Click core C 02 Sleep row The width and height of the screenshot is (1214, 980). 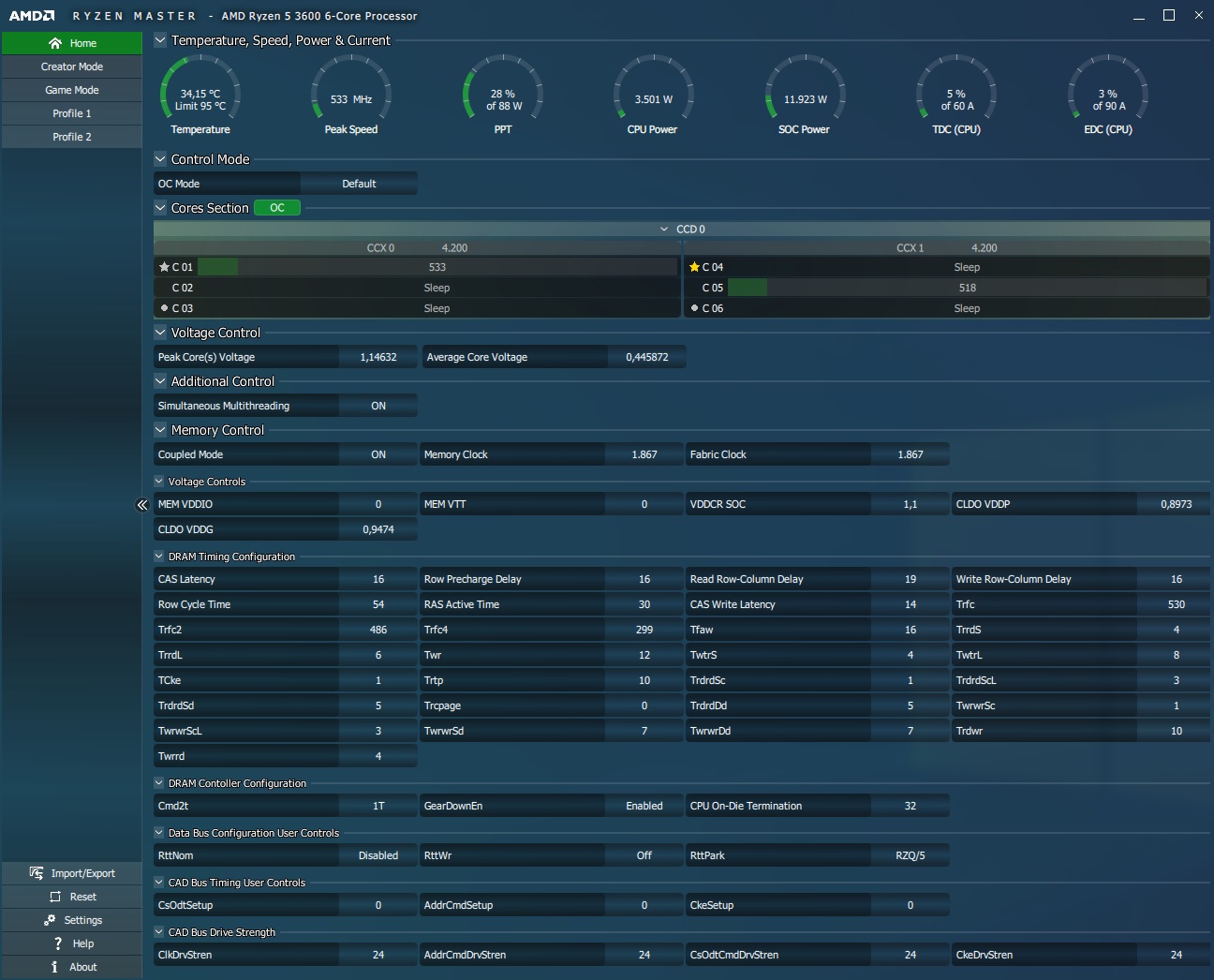click(417, 288)
